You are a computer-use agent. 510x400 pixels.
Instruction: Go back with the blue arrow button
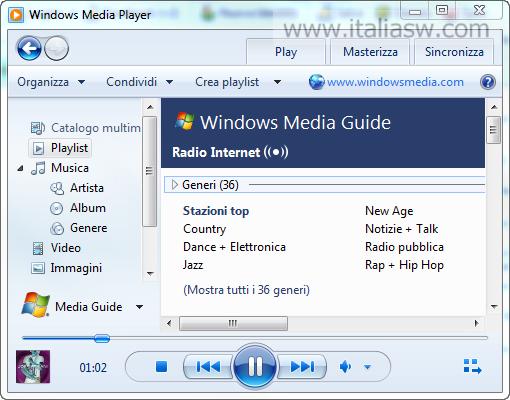click(x=29, y=49)
